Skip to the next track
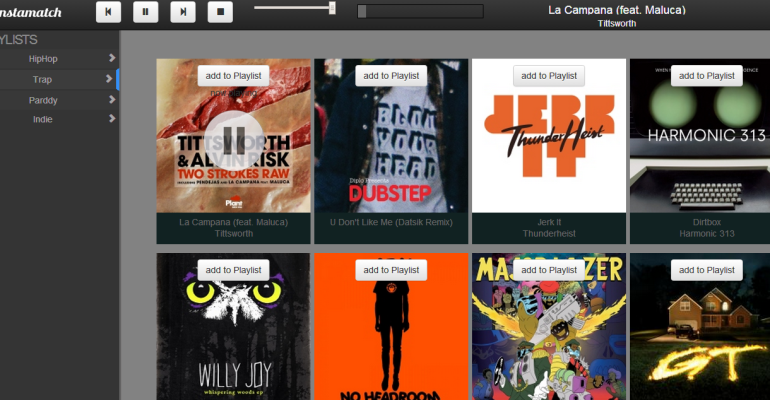The height and width of the screenshot is (400, 770). pyautogui.click(x=183, y=12)
